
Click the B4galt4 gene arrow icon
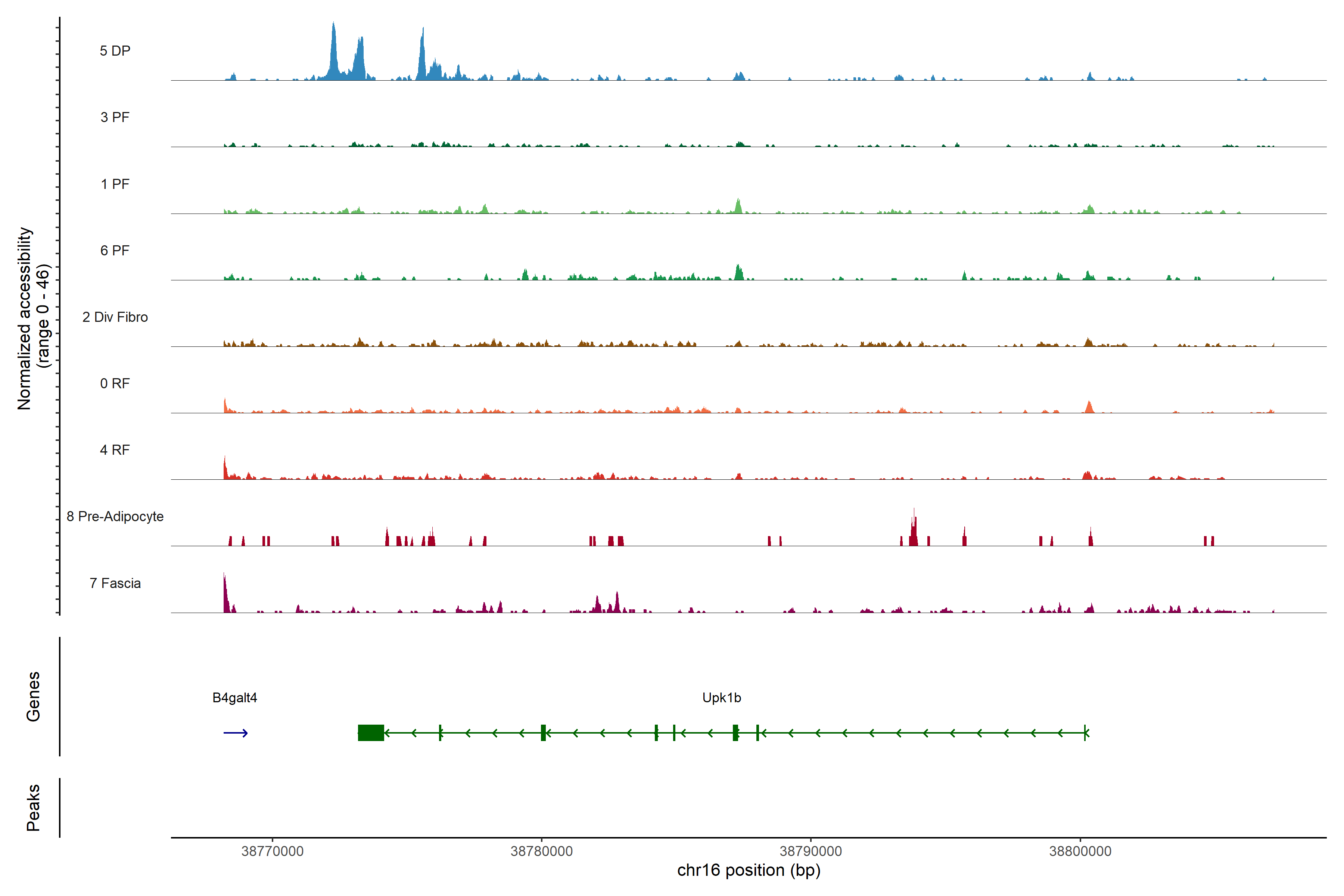(236, 732)
